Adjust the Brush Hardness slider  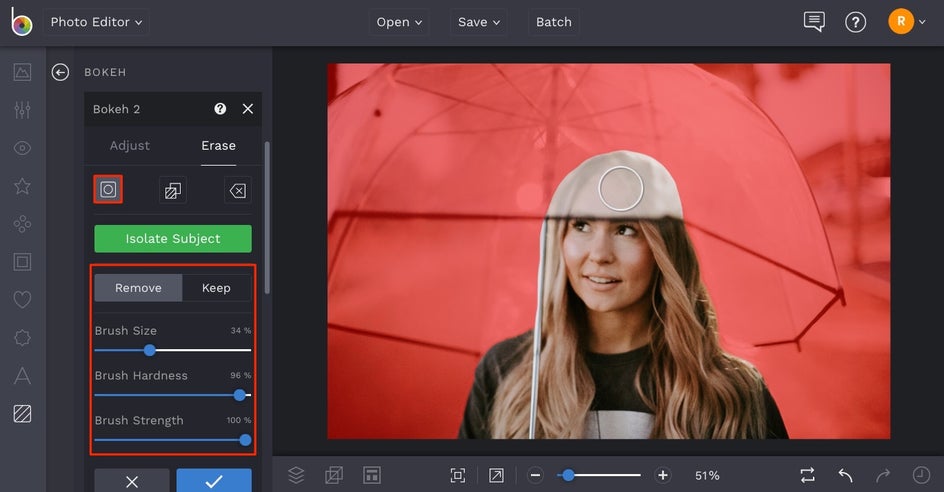point(173,395)
